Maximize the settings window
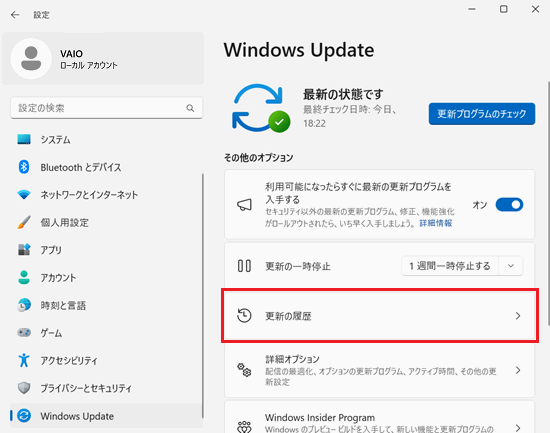Viewport: 550px width, 433px height. [x=504, y=9]
